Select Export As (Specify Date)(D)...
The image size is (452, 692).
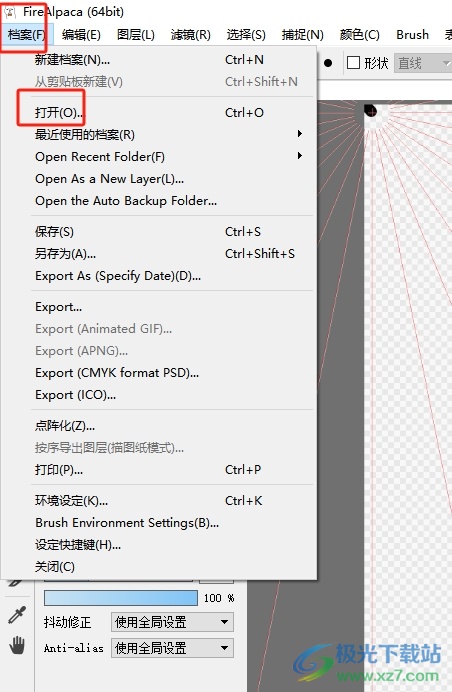pos(159,275)
